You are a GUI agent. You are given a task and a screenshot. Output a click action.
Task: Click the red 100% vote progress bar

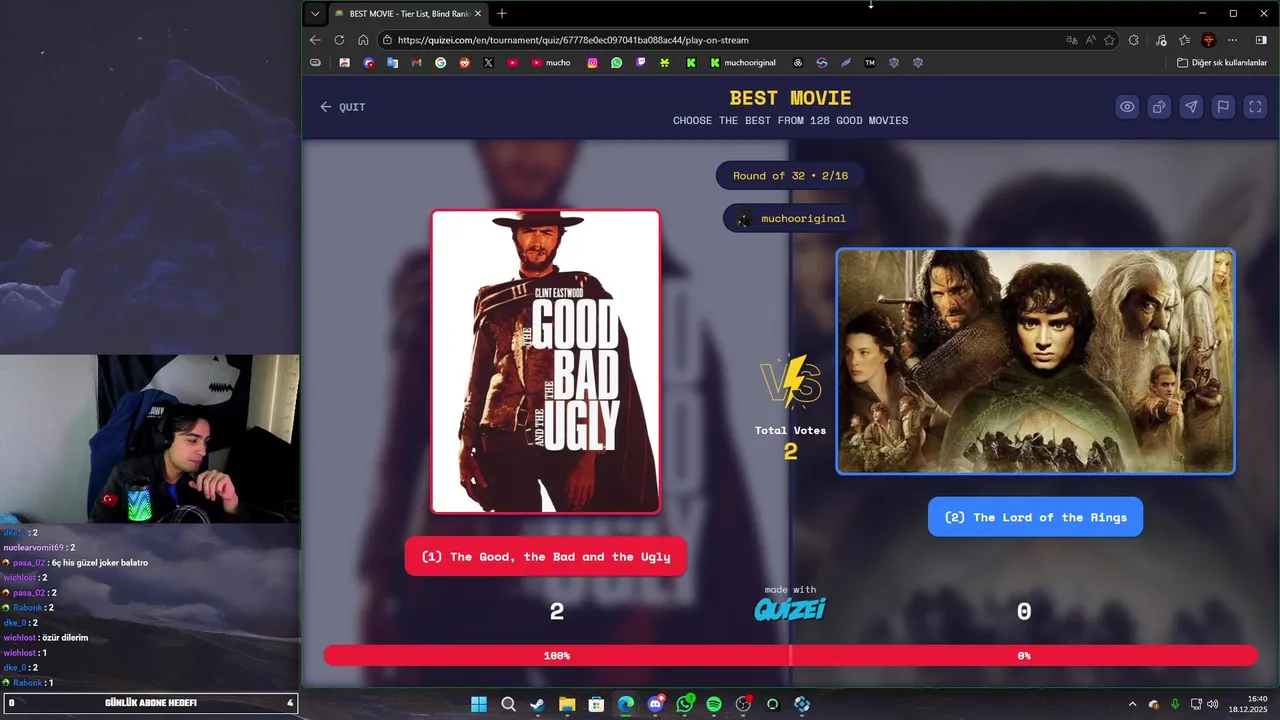tap(556, 656)
